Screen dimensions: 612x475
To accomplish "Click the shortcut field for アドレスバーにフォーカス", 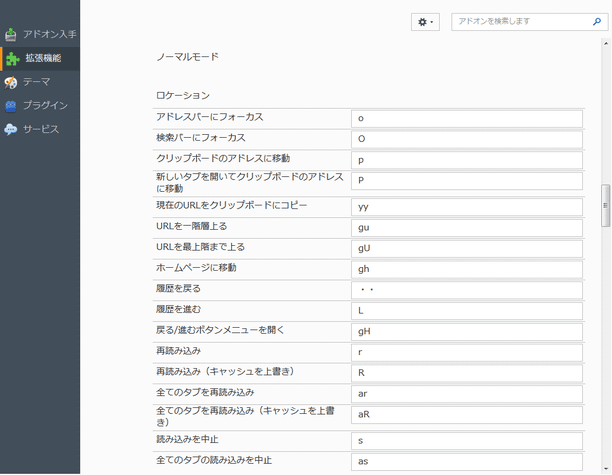I will click(467, 118).
